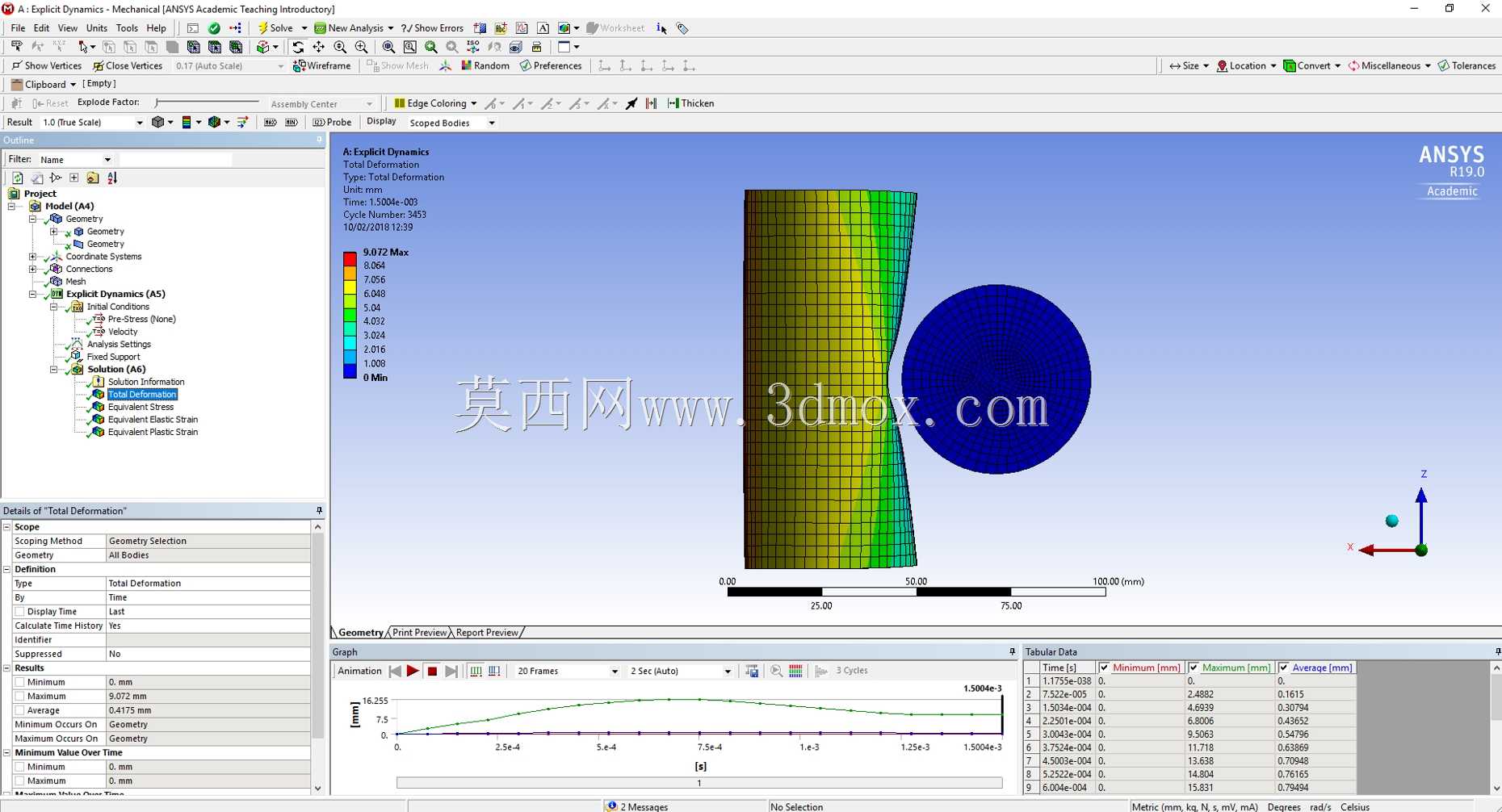Toggle the Minimum [mm] column checkbox
The image size is (1502, 812).
coord(1104,668)
